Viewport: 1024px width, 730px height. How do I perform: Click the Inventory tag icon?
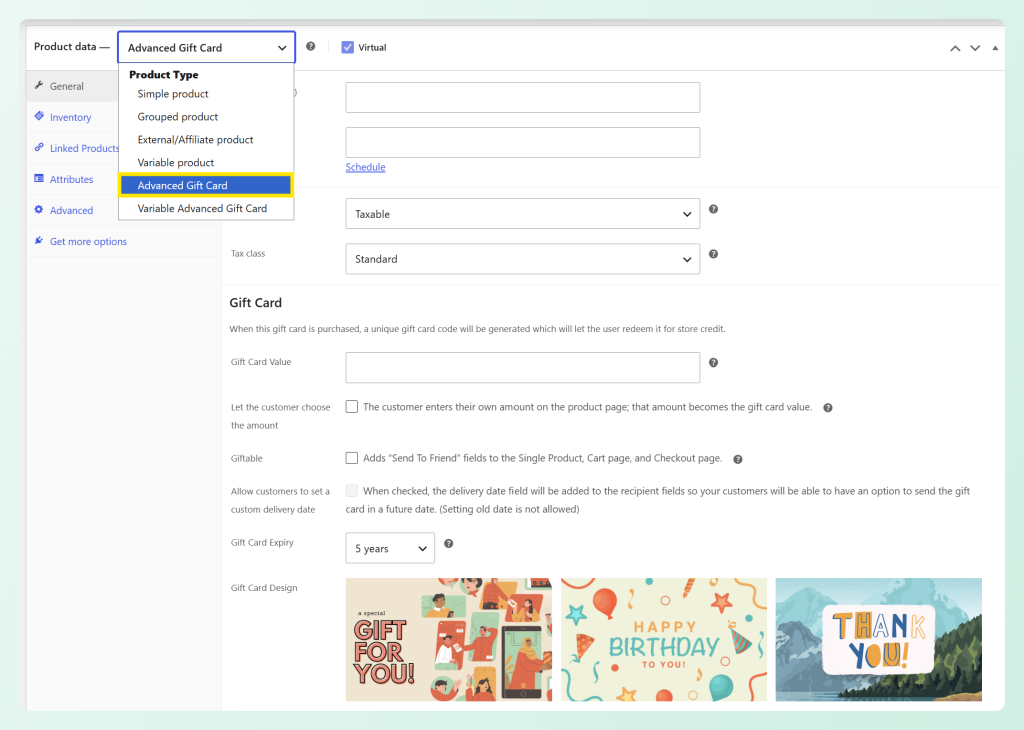pos(39,116)
